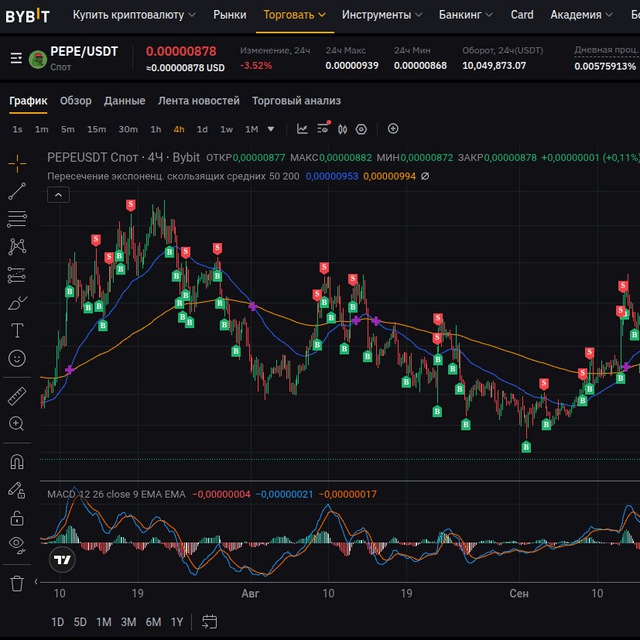Select 1w timeframe
This screenshot has height=640, width=640.
(x=227, y=129)
